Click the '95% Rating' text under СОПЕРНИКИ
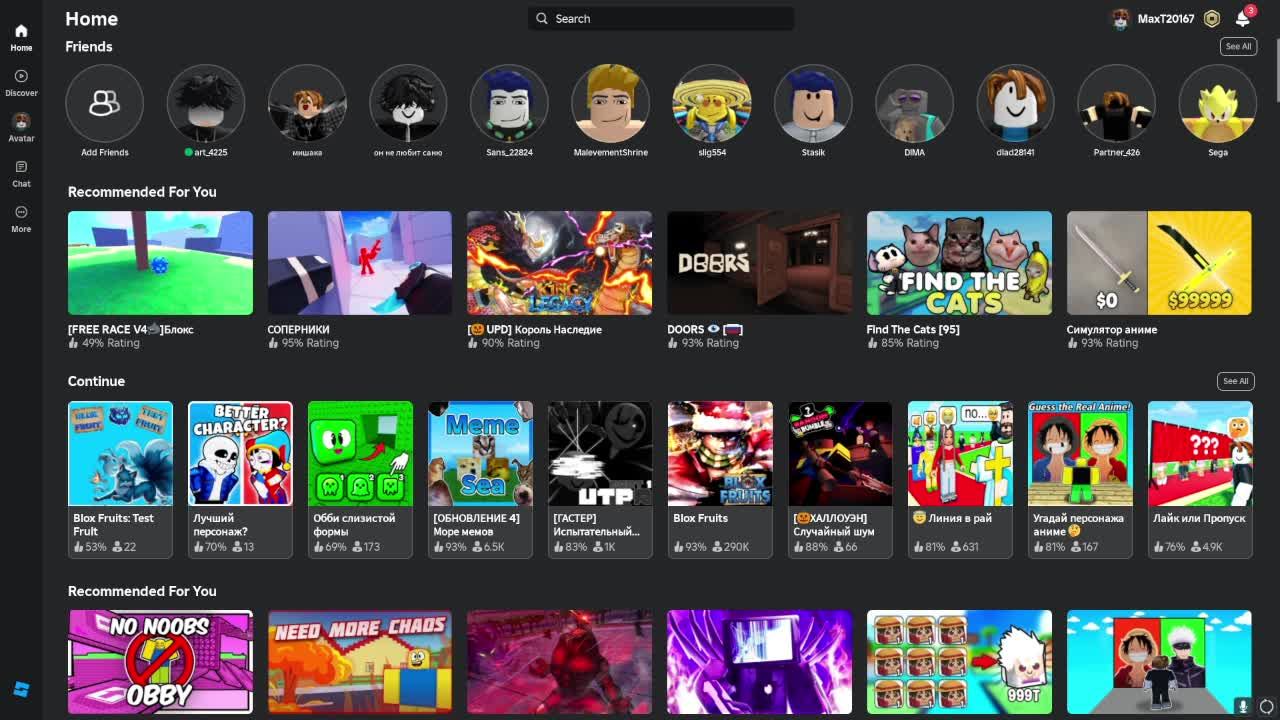The width and height of the screenshot is (1280, 720). [310, 343]
